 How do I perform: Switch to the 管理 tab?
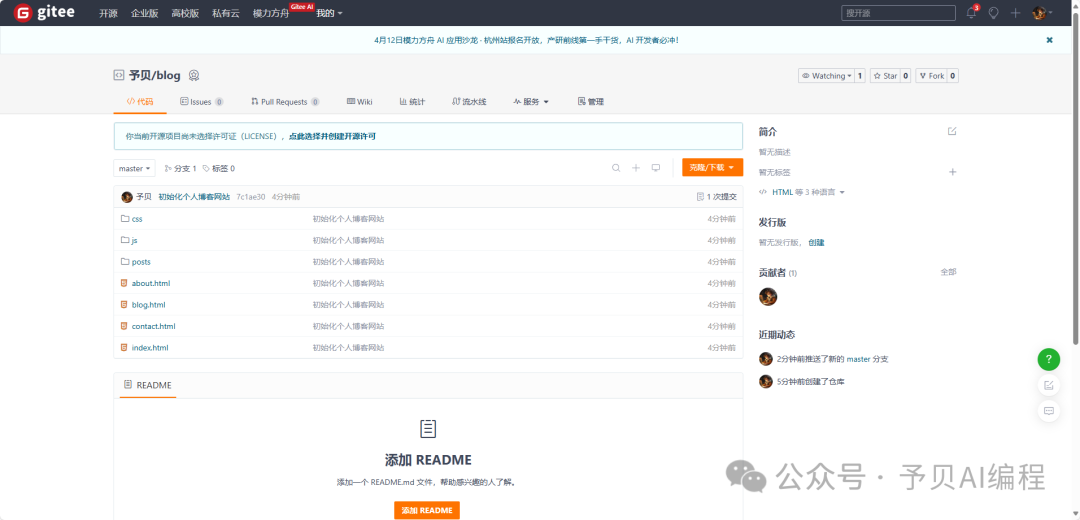pyautogui.click(x=590, y=102)
